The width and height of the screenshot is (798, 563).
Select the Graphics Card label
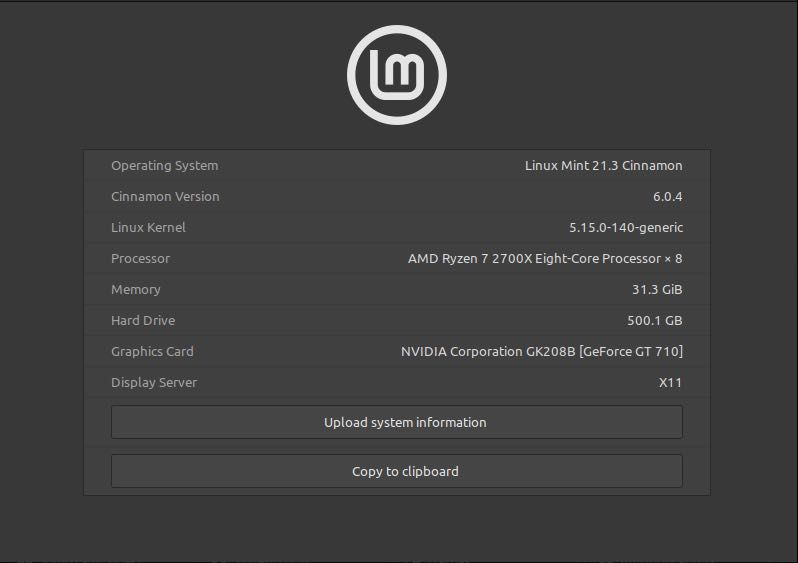(x=152, y=352)
